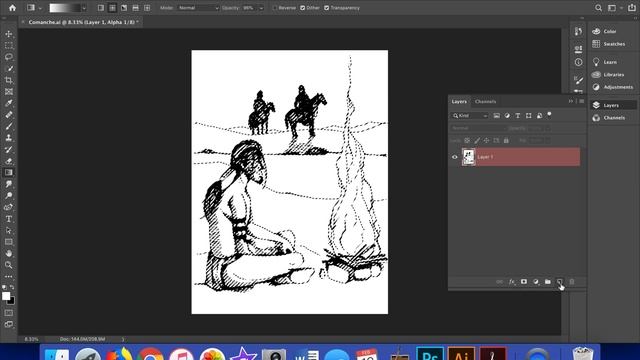The width and height of the screenshot is (640, 360).
Task: Select the Clone Stamp tool
Action: [x=9, y=138]
